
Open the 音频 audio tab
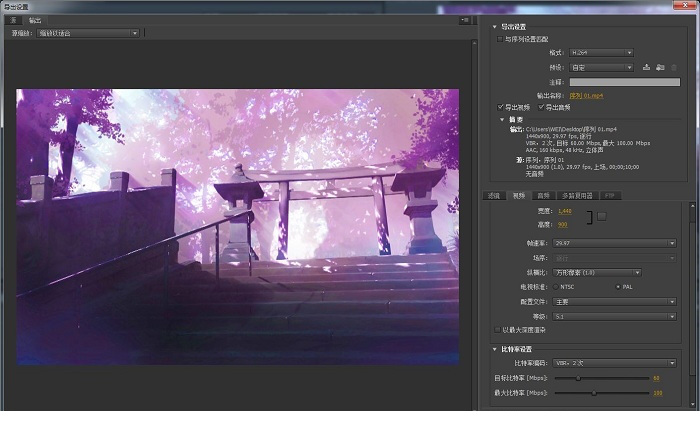coord(543,196)
